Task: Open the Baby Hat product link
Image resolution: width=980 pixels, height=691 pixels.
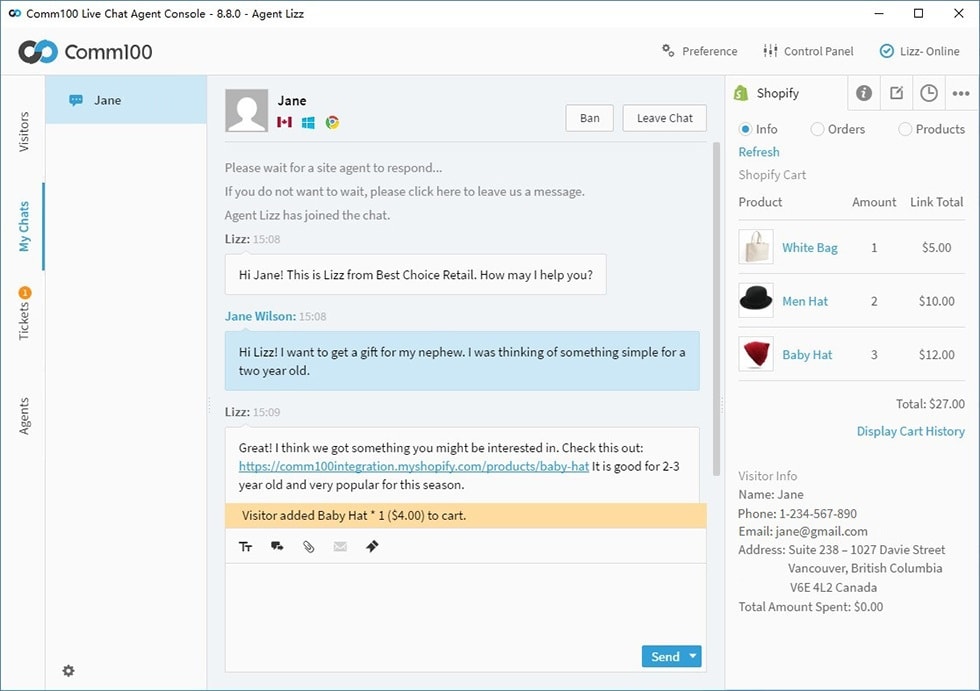Action: tap(807, 355)
